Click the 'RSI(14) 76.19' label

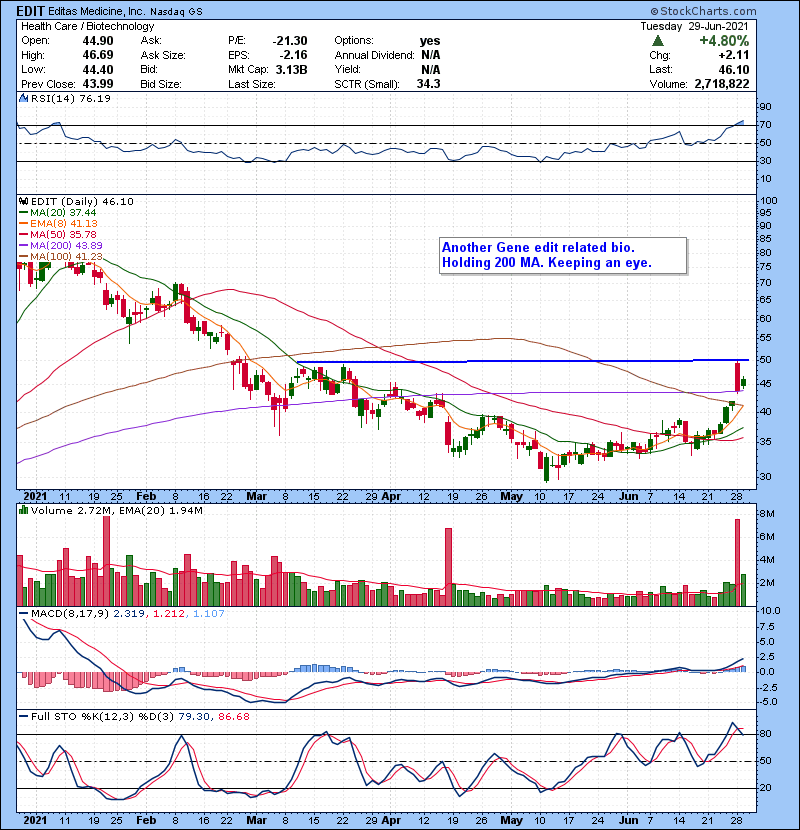point(71,98)
